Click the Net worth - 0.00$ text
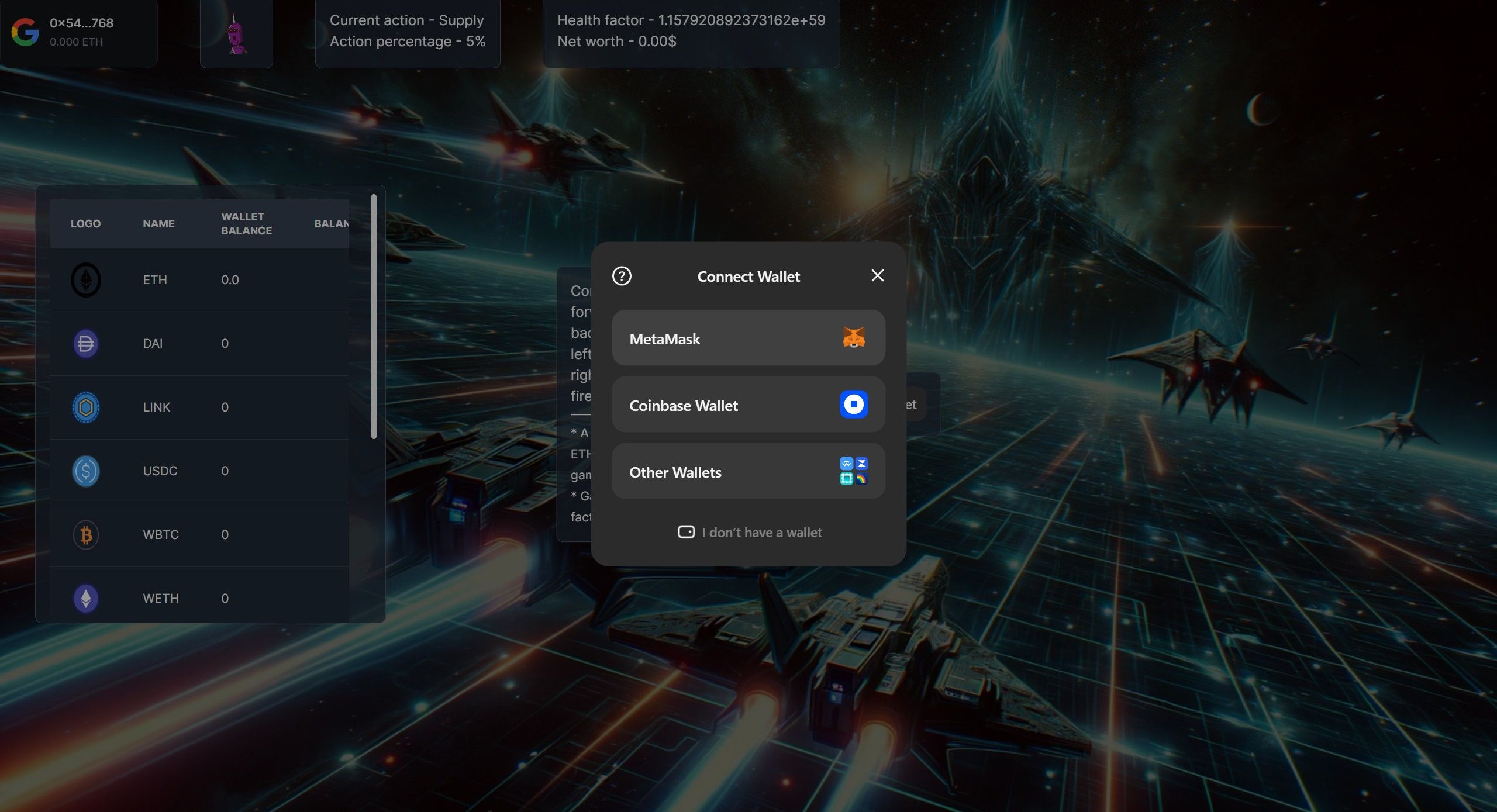This screenshot has height=812, width=1497. [617, 42]
